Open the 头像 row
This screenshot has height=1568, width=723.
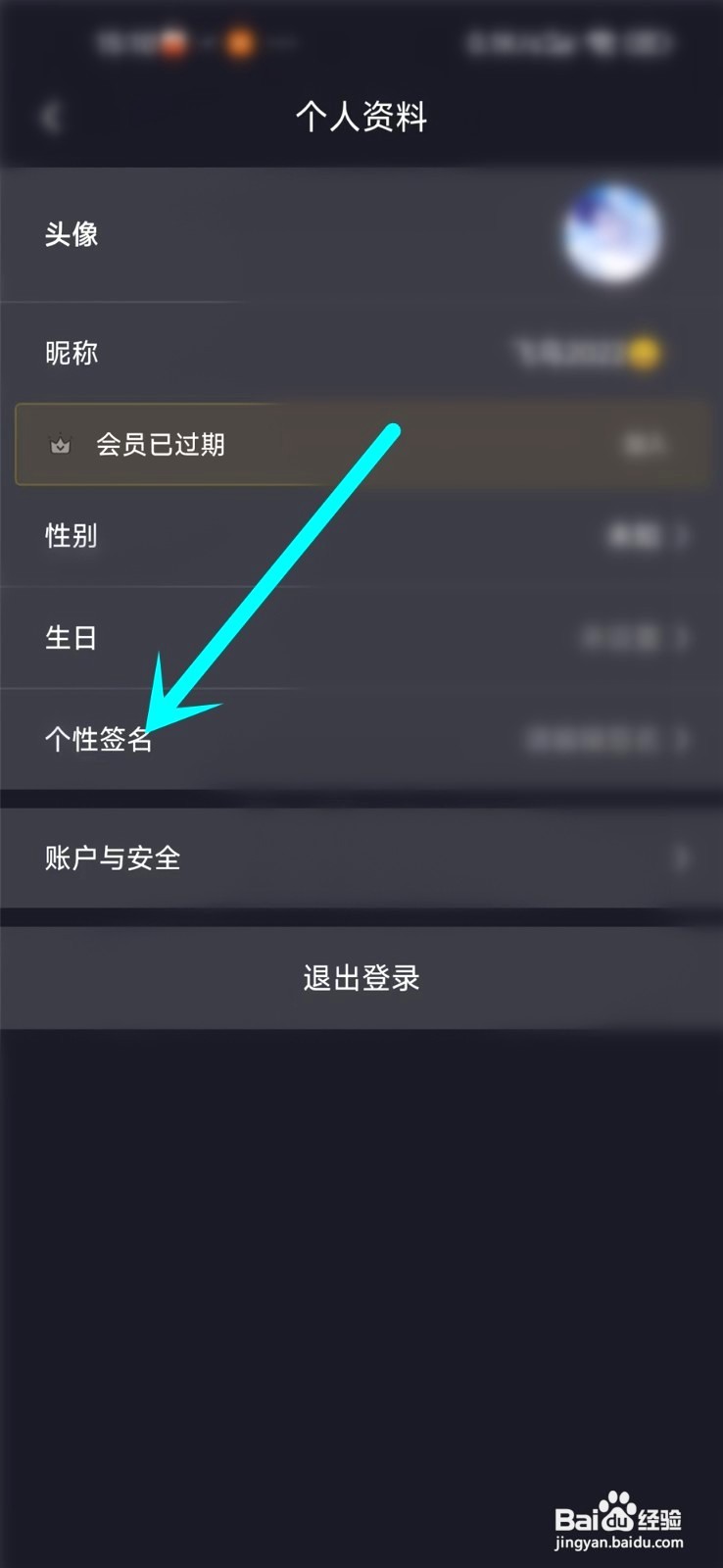[361, 234]
